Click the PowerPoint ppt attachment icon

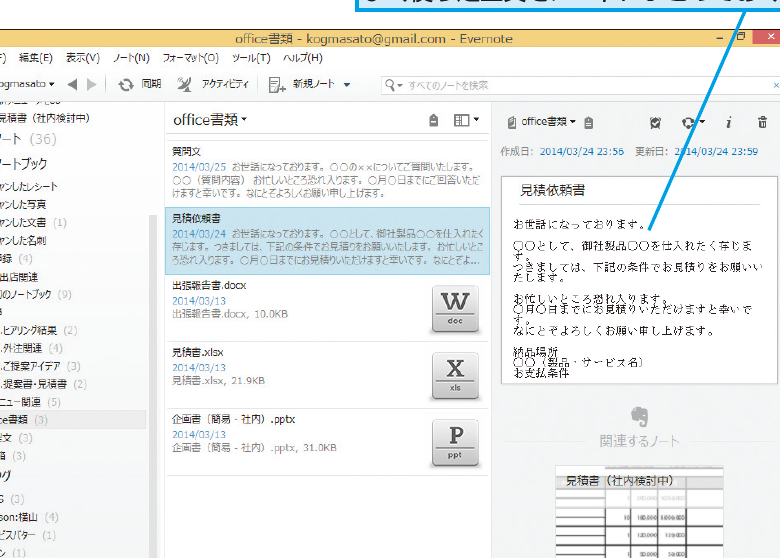click(x=455, y=443)
